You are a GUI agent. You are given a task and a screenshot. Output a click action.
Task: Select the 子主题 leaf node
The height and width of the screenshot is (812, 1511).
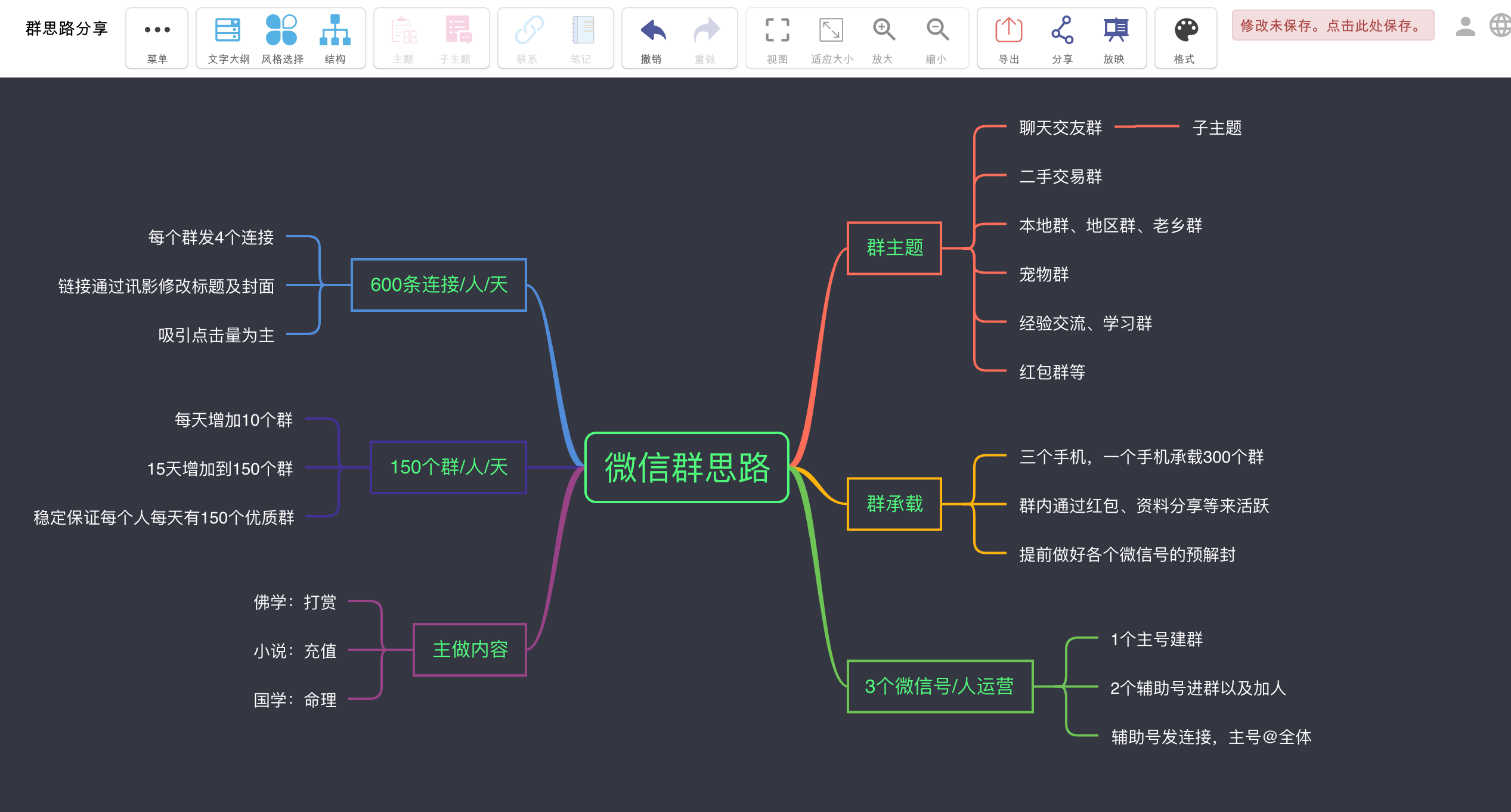[1217, 128]
